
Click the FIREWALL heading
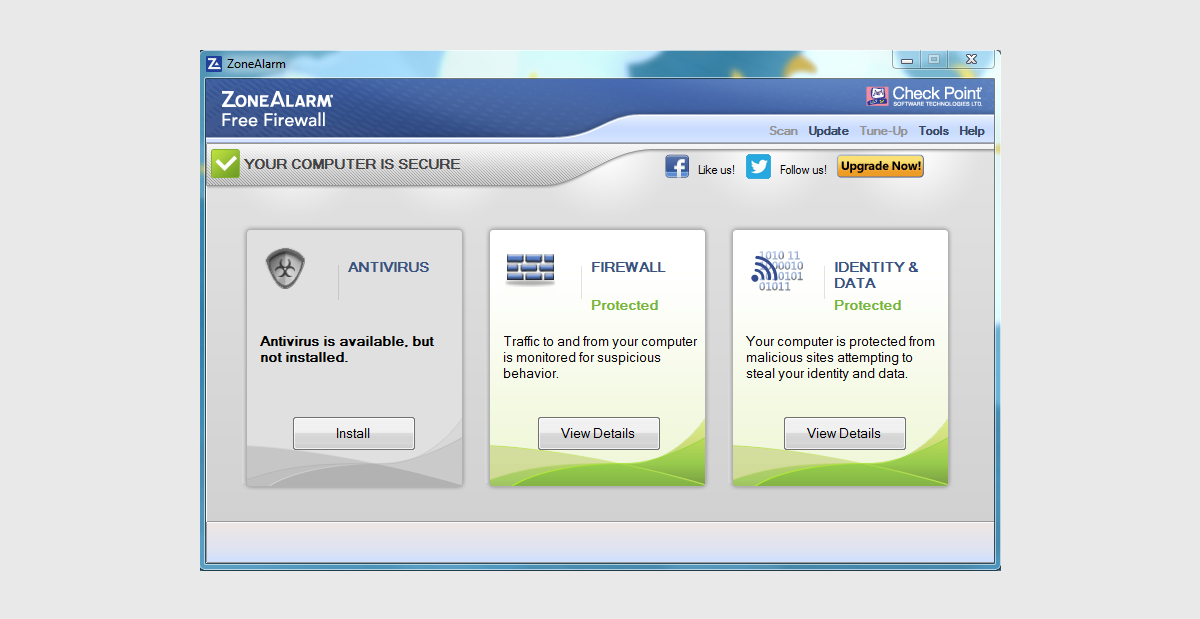pos(628,267)
